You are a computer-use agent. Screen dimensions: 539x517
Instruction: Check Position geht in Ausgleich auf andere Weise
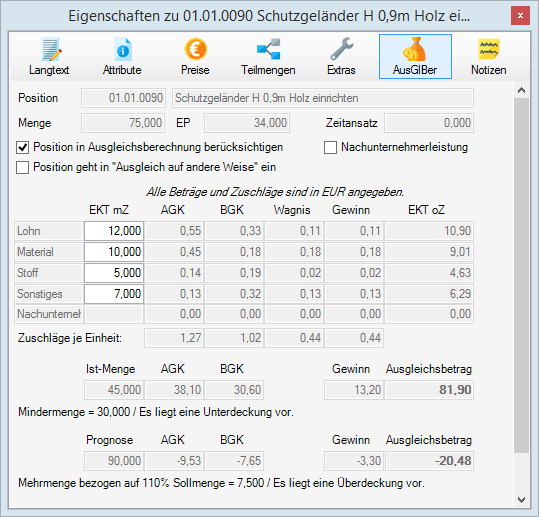pyautogui.click(x=23, y=167)
